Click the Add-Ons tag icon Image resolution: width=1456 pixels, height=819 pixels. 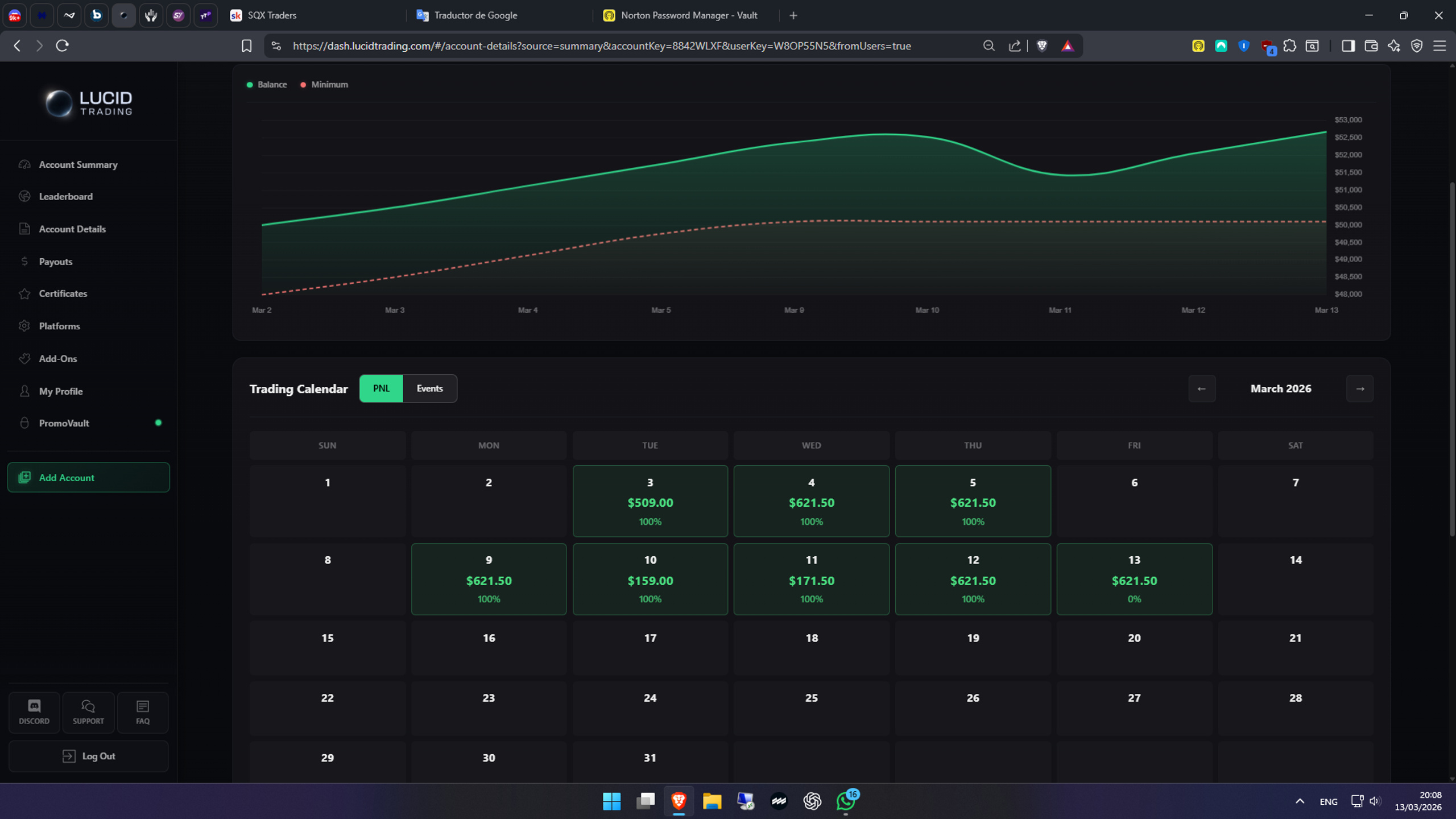click(x=24, y=358)
